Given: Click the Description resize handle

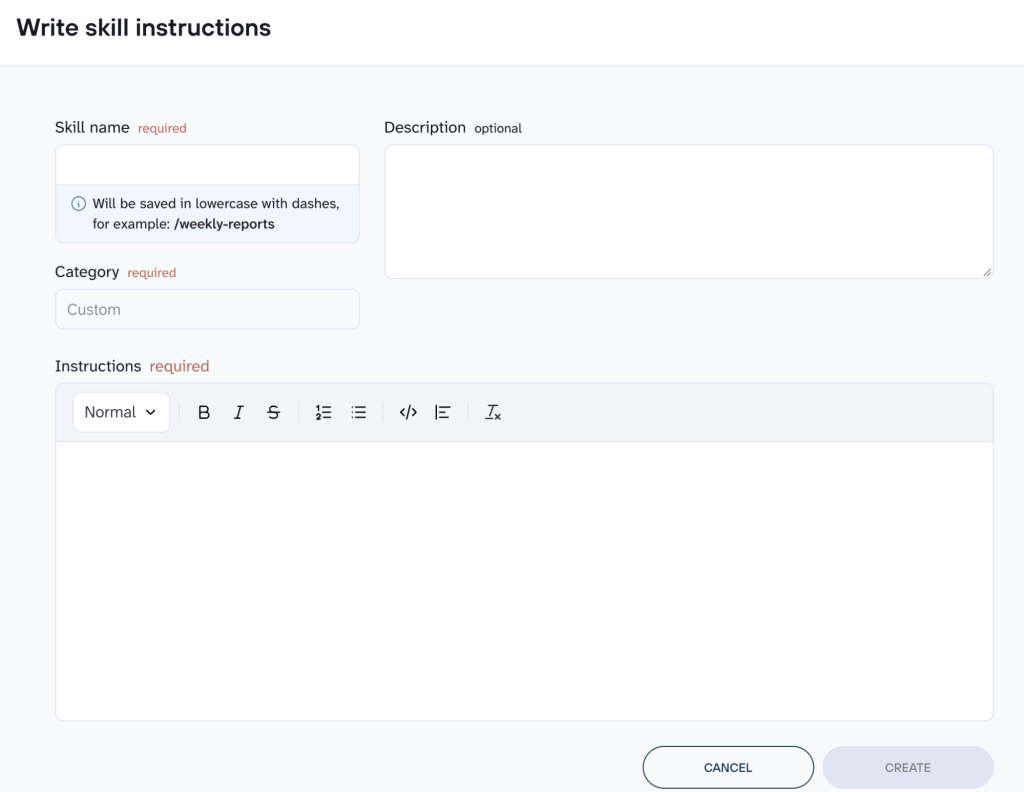Looking at the screenshot, I should click(987, 272).
